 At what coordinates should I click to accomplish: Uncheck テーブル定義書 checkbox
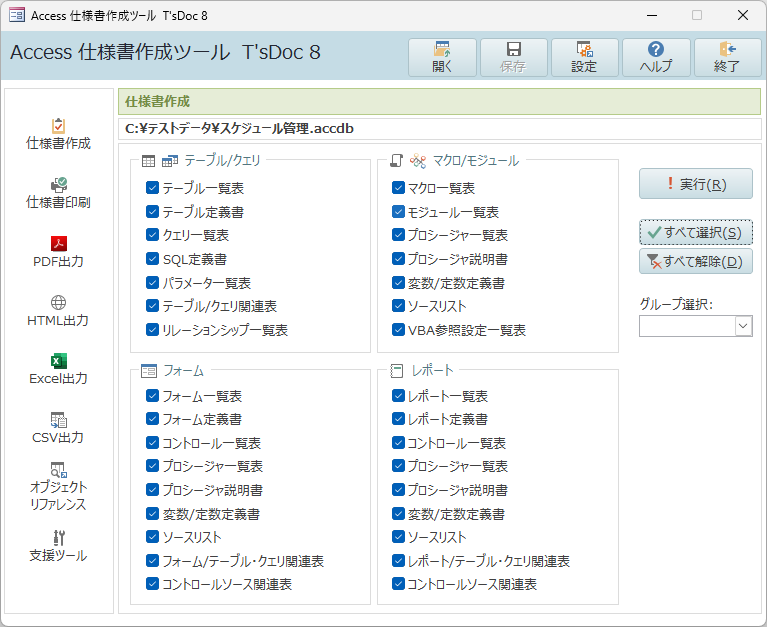point(152,211)
